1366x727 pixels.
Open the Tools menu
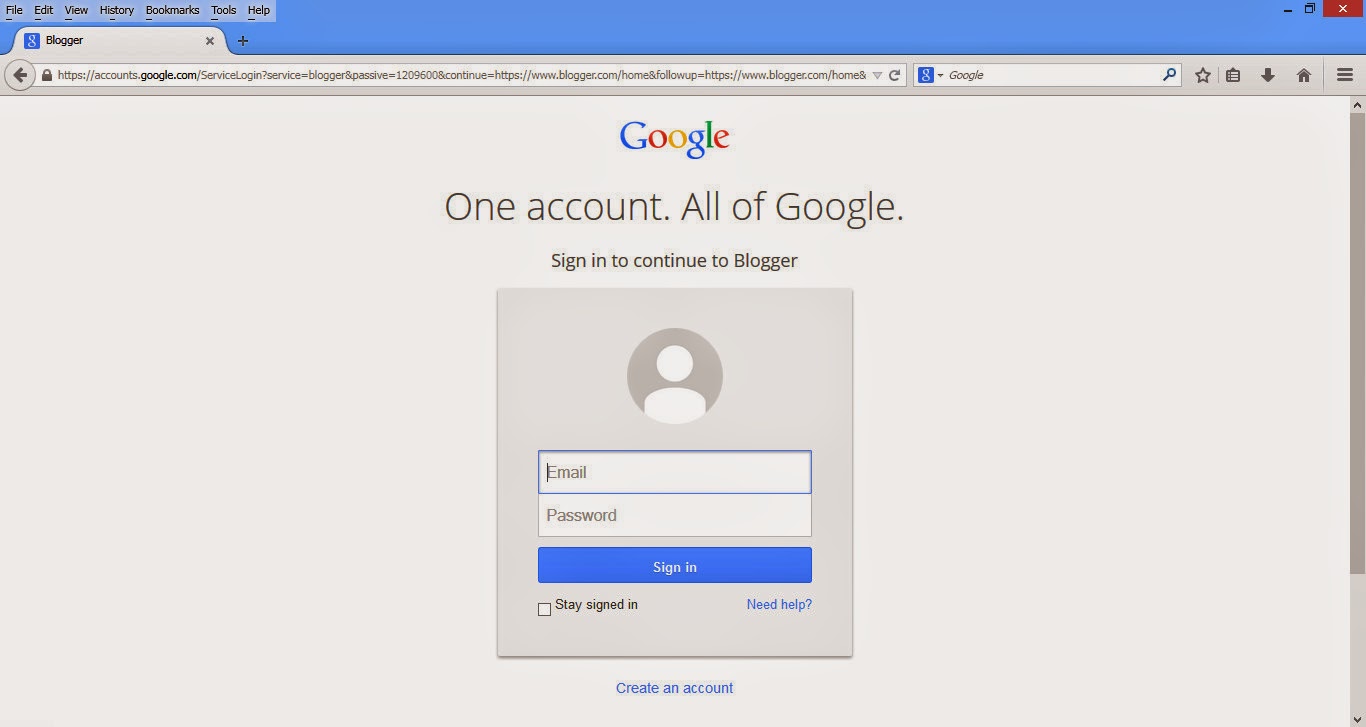coord(224,10)
